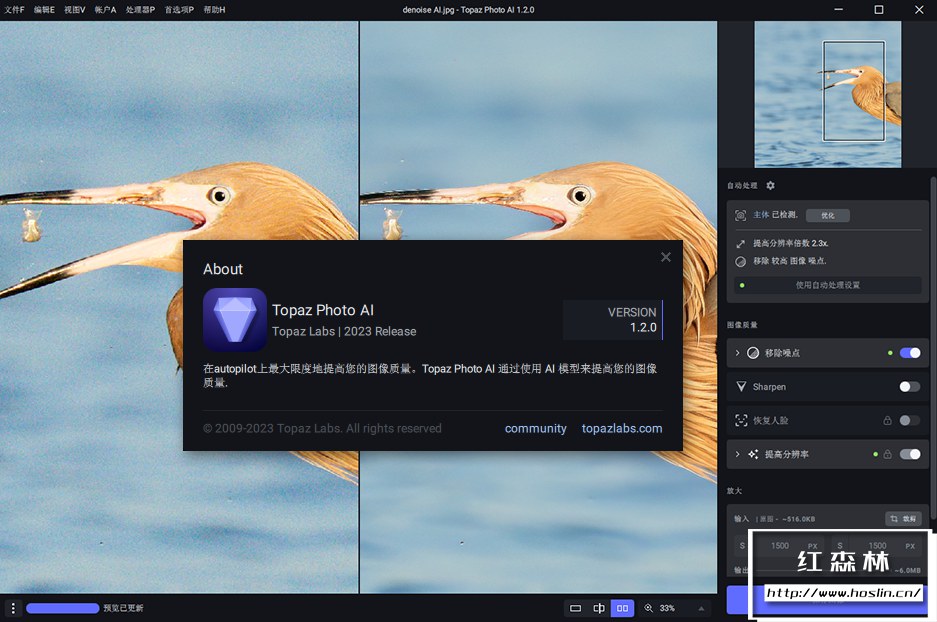Click the noise removal status icon
Screen dimensions: 937x622
[x=740, y=261]
